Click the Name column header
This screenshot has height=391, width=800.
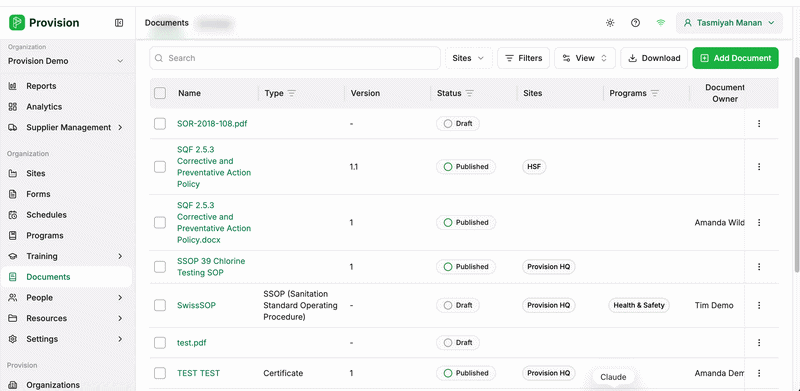click(x=189, y=93)
